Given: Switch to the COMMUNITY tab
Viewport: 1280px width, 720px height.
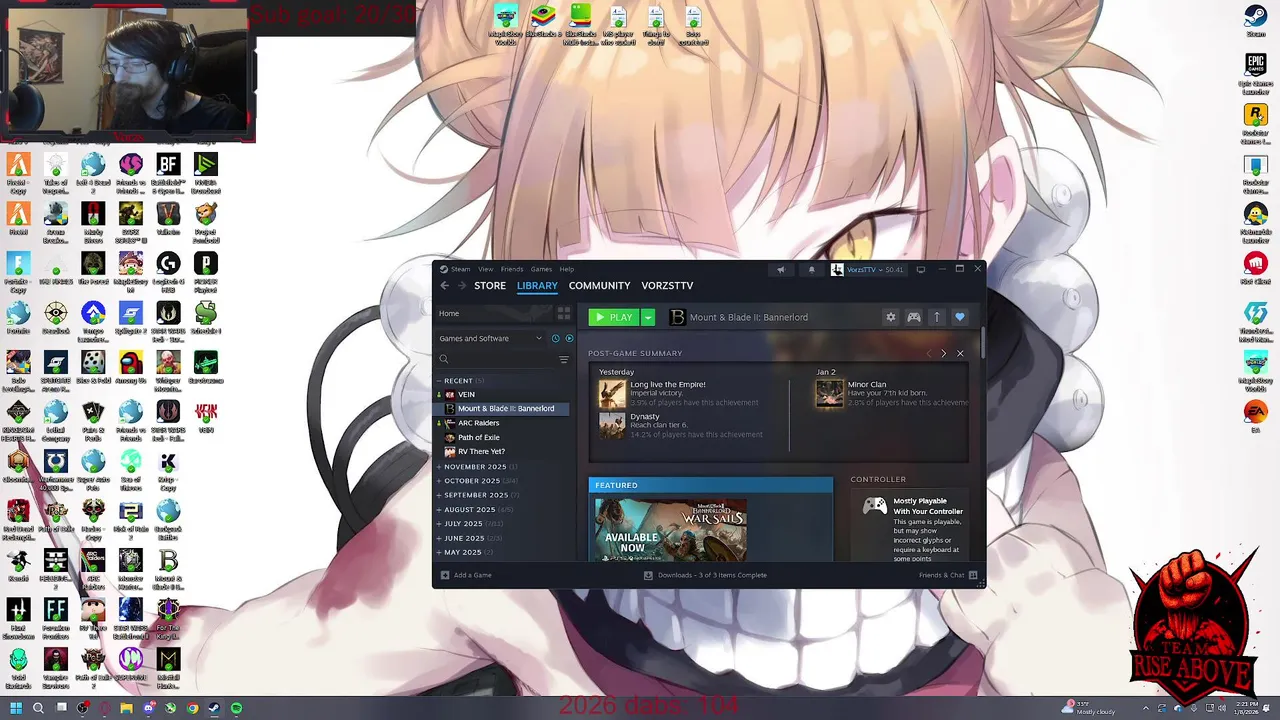Looking at the screenshot, I should tap(599, 286).
